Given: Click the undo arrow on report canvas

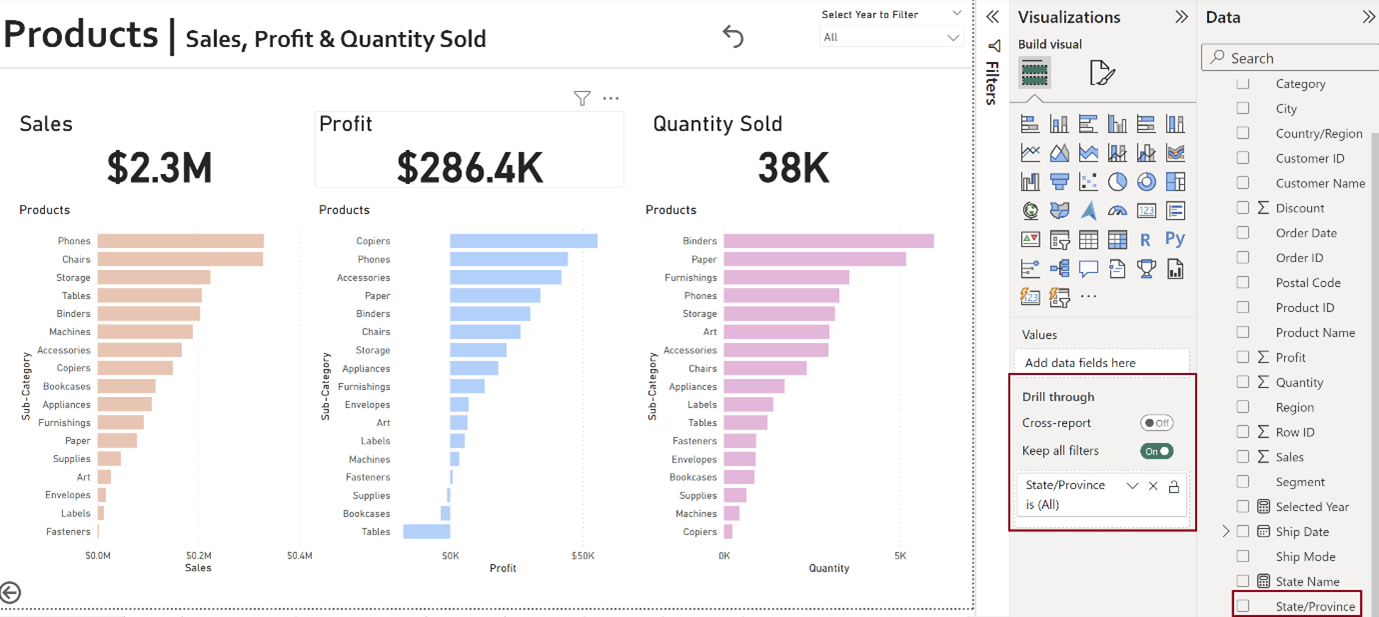Looking at the screenshot, I should tap(733, 37).
